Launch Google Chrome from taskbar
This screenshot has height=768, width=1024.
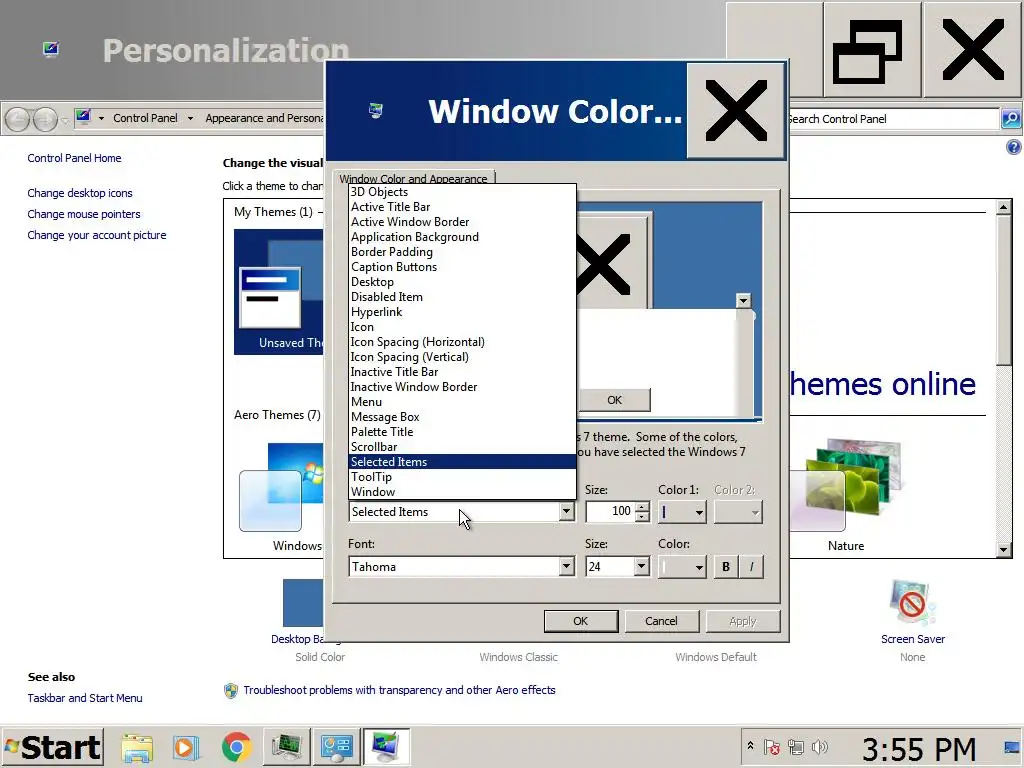click(236, 747)
